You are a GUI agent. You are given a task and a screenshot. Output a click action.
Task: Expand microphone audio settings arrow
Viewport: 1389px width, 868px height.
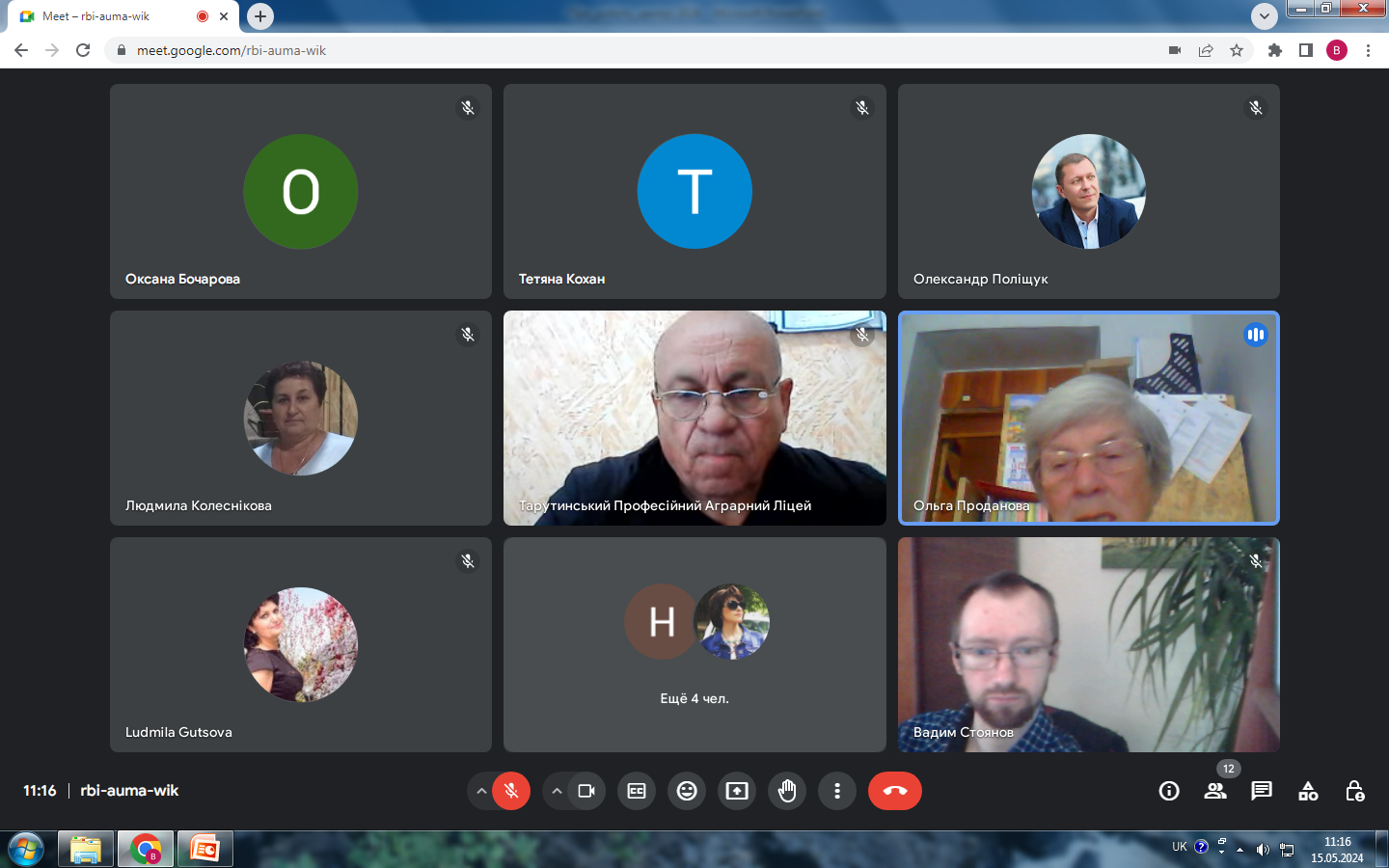[x=481, y=791]
